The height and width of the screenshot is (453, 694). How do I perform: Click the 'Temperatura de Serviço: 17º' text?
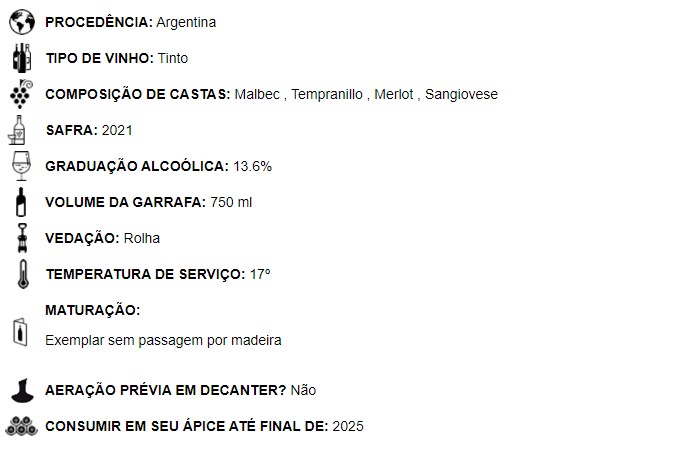(158, 274)
